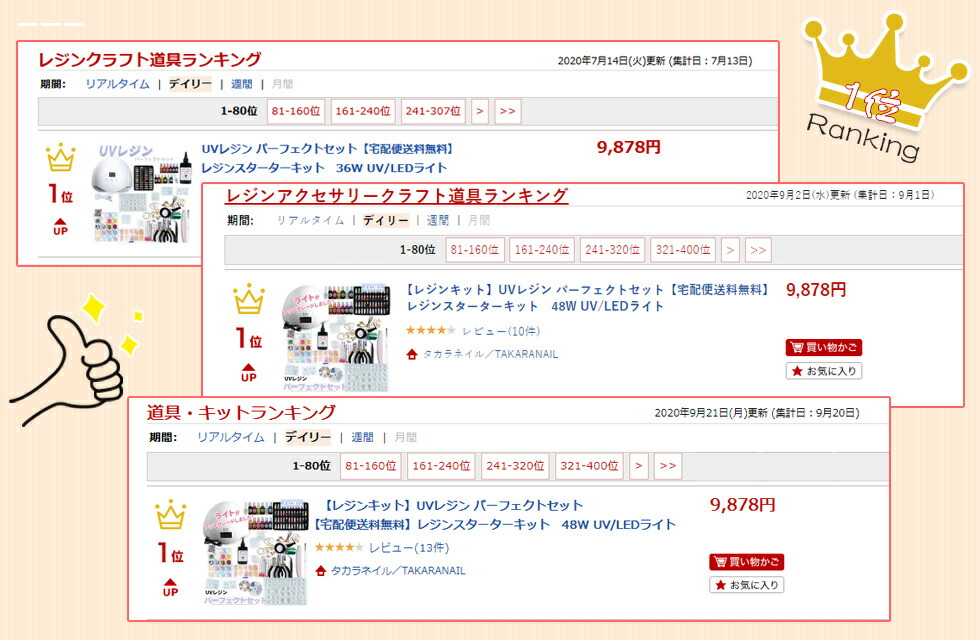Open the 241-307位 page in the top ranking

(x=433, y=111)
